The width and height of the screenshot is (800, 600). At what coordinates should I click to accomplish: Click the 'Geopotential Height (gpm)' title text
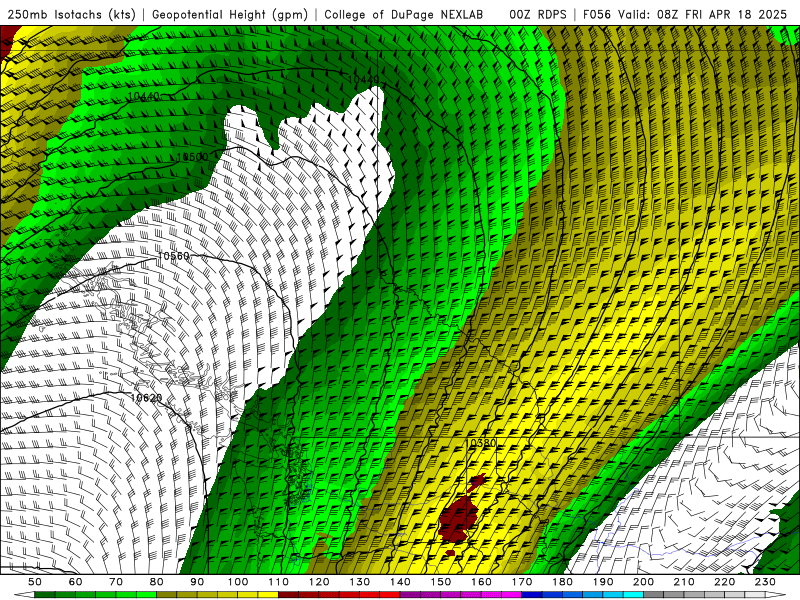click(x=230, y=14)
